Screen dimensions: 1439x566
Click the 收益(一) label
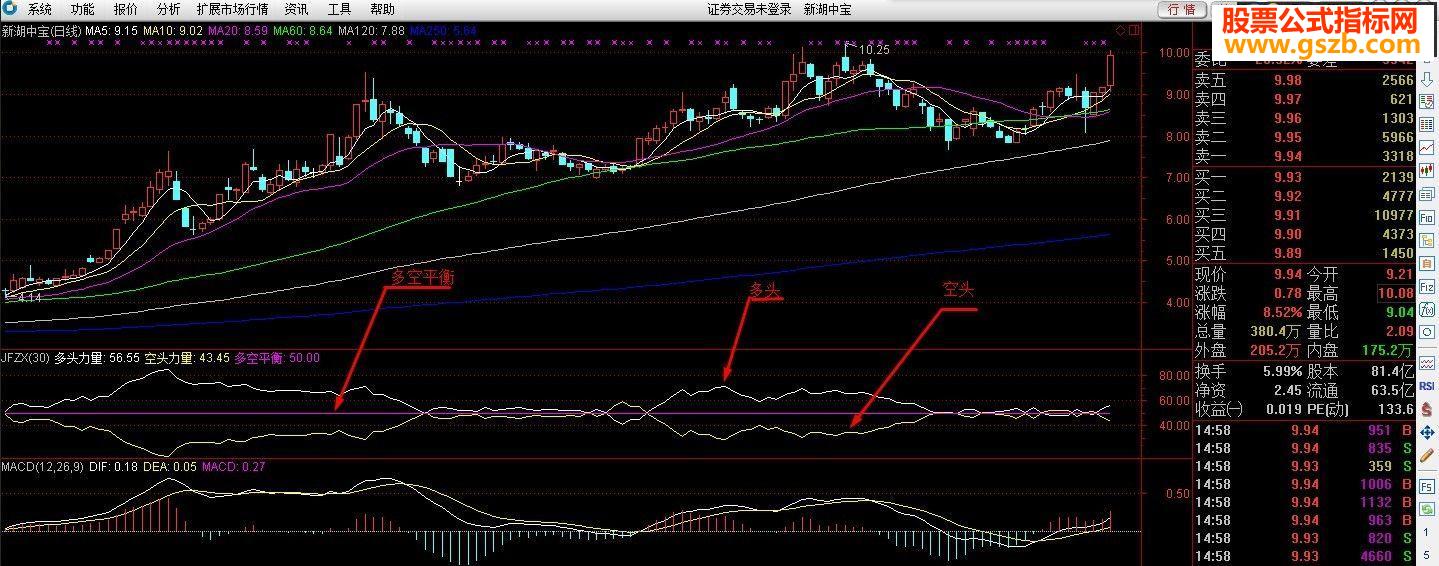coord(1221,409)
